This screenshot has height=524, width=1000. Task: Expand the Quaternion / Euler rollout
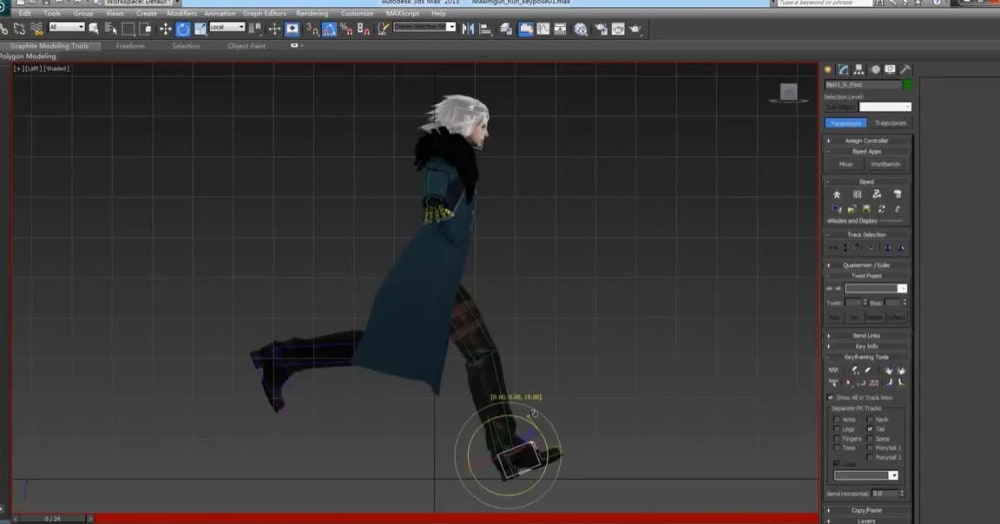[x=867, y=265]
